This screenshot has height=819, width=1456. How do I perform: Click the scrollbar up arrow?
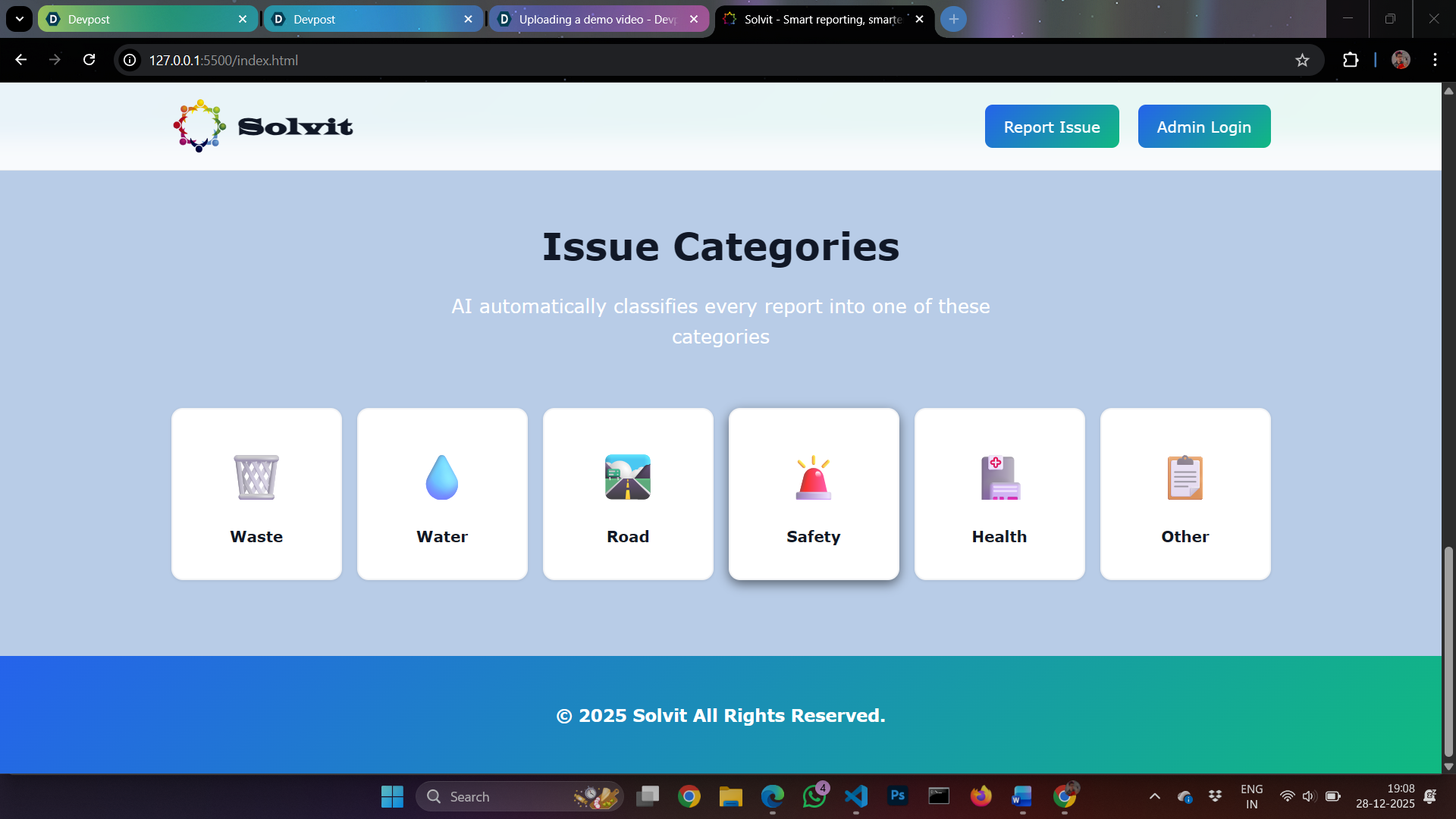(x=1448, y=90)
